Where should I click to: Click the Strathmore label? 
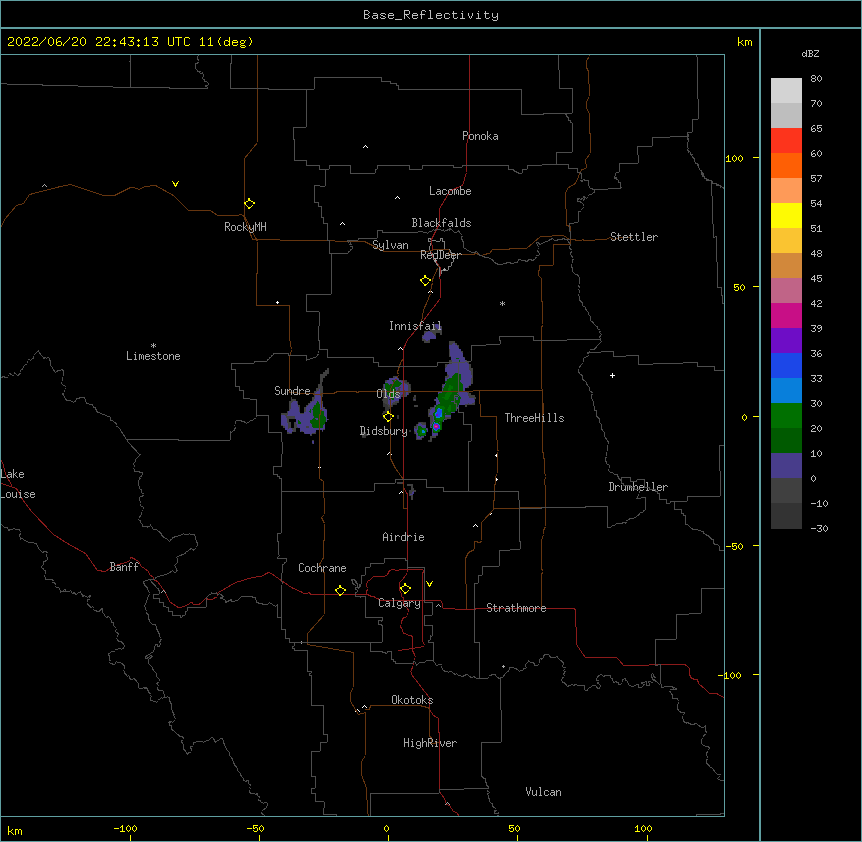(516, 608)
